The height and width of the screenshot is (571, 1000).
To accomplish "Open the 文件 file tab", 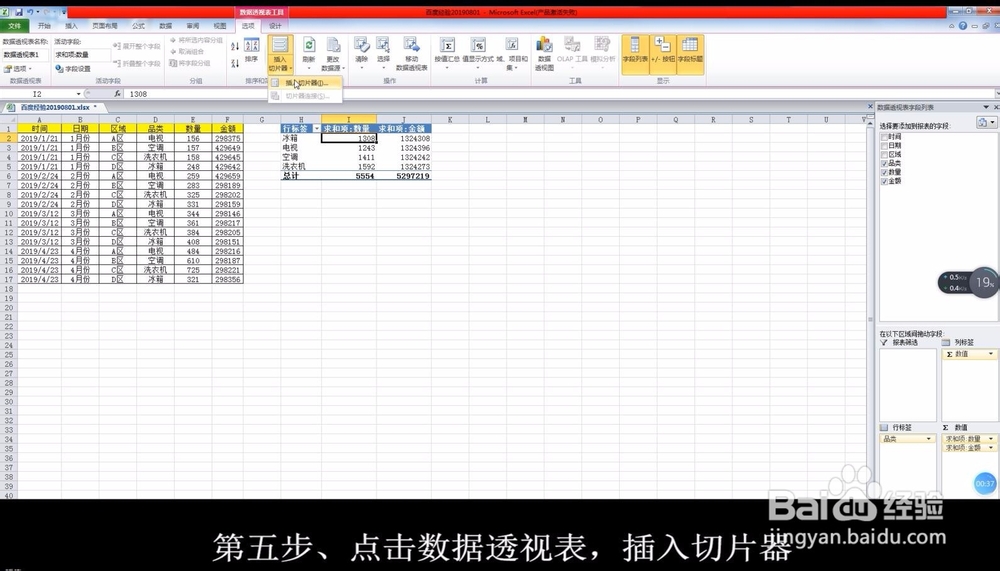I will click(14, 26).
